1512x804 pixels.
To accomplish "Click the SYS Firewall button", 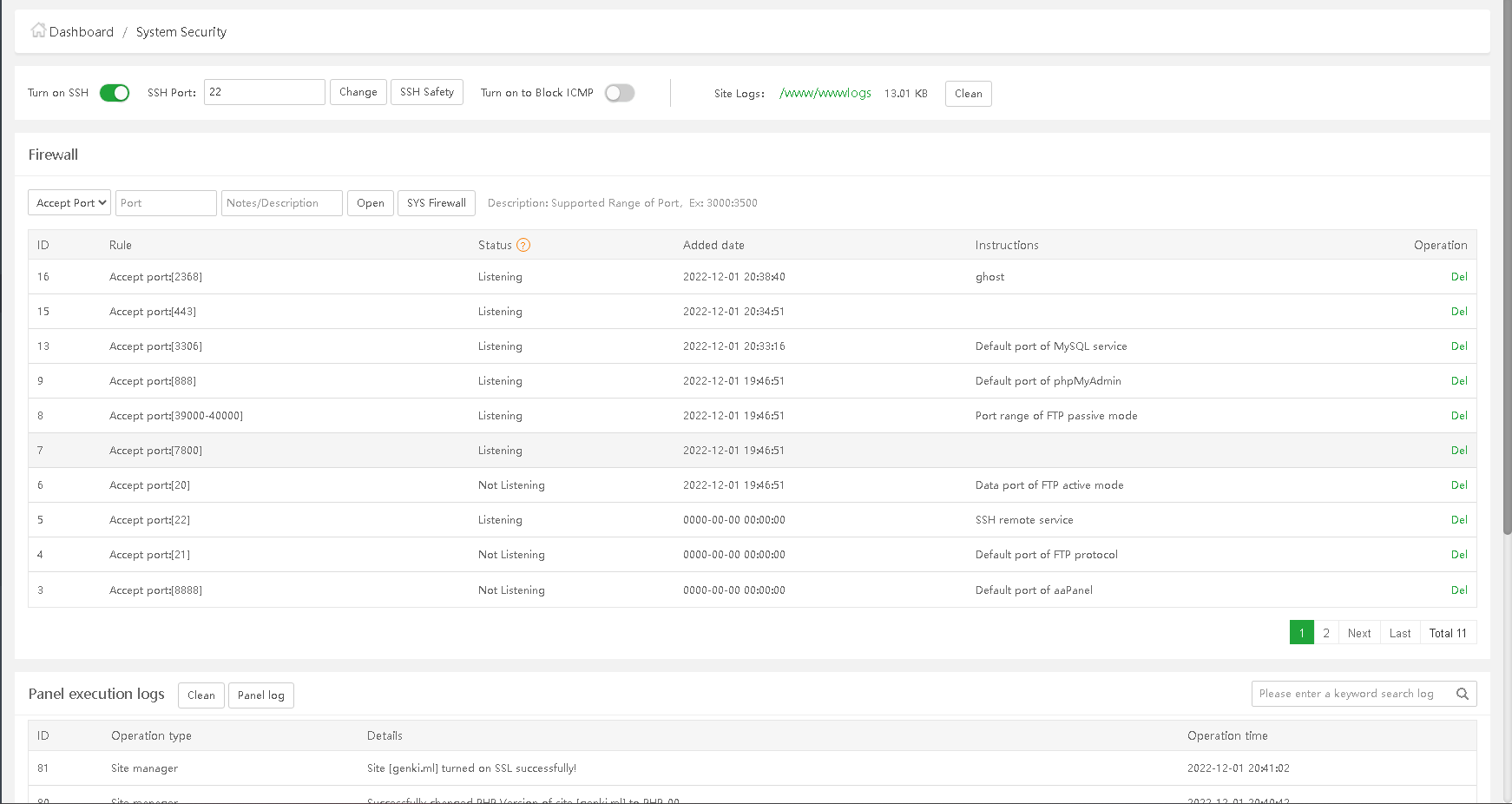I will (437, 203).
